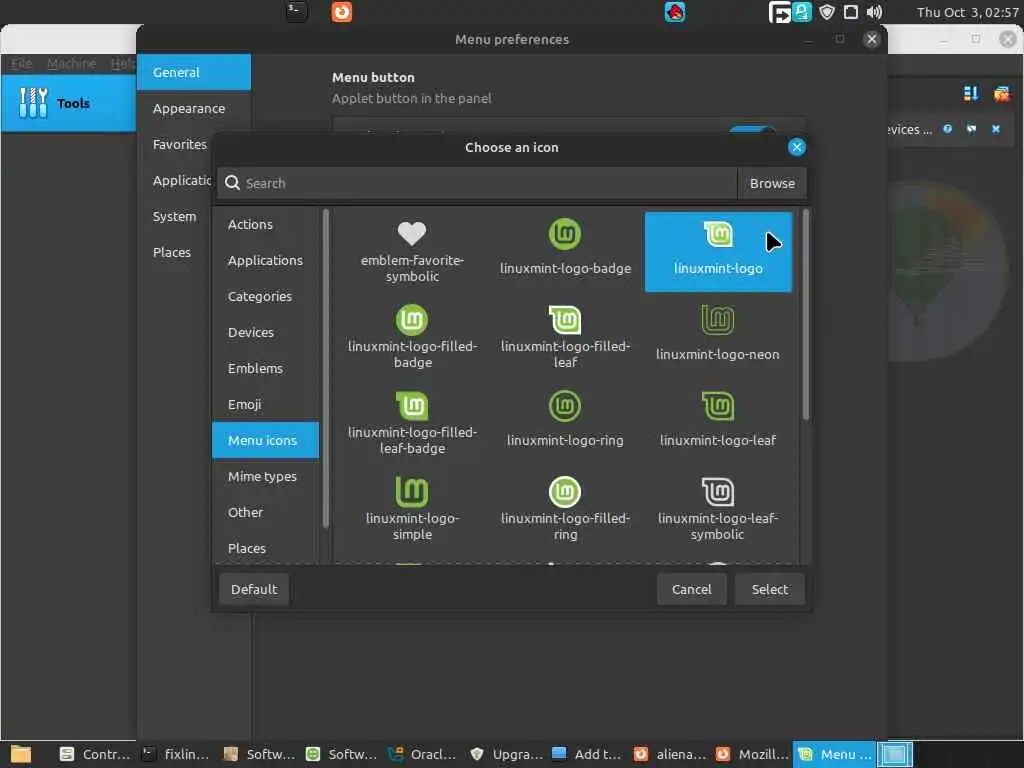Click the clock showing Thu Oct 3
1024x768 pixels.
(x=967, y=12)
